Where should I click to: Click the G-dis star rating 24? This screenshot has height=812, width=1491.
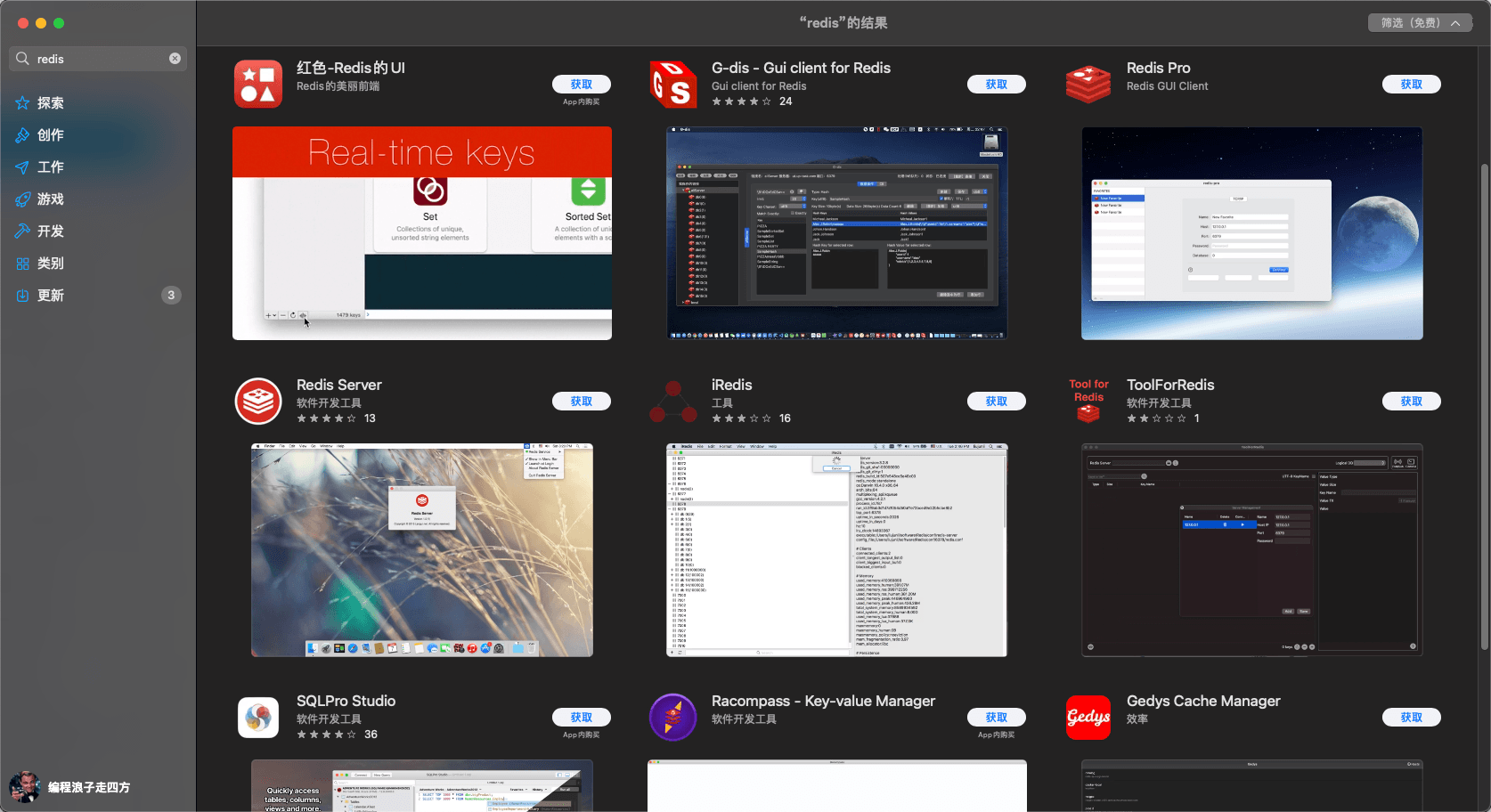pyautogui.click(x=752, y=101)
